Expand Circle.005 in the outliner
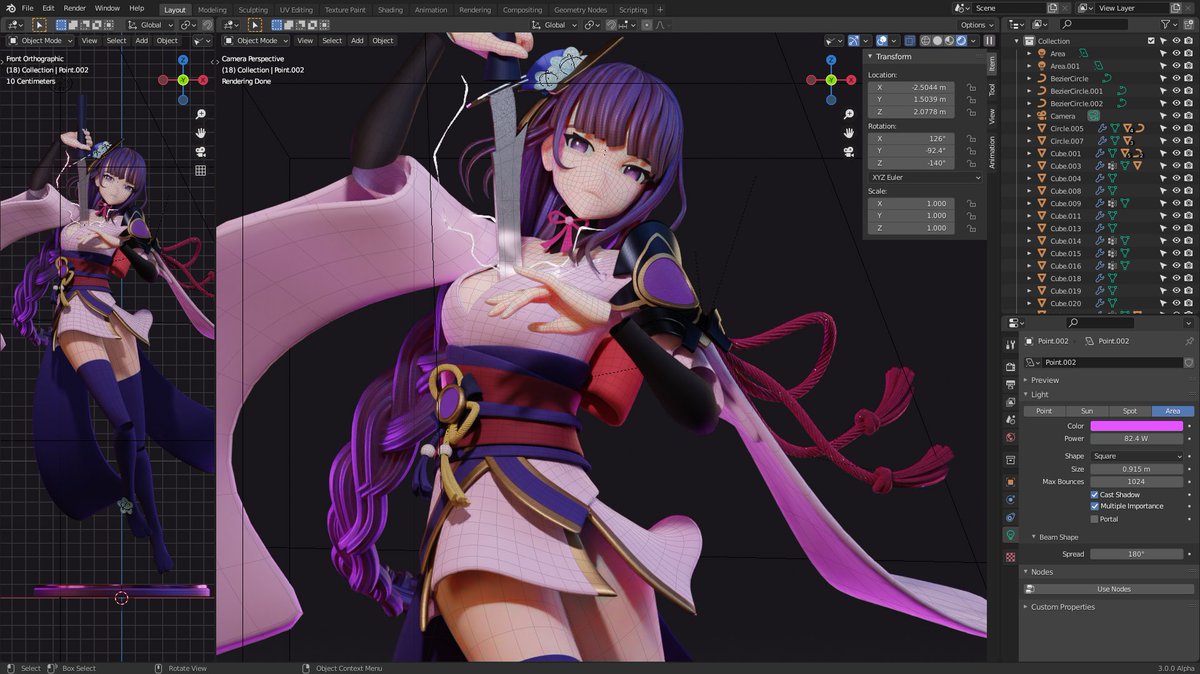Image resolution: width=1200 pixels, height=674 pixels. click(x=1030, y=128)
